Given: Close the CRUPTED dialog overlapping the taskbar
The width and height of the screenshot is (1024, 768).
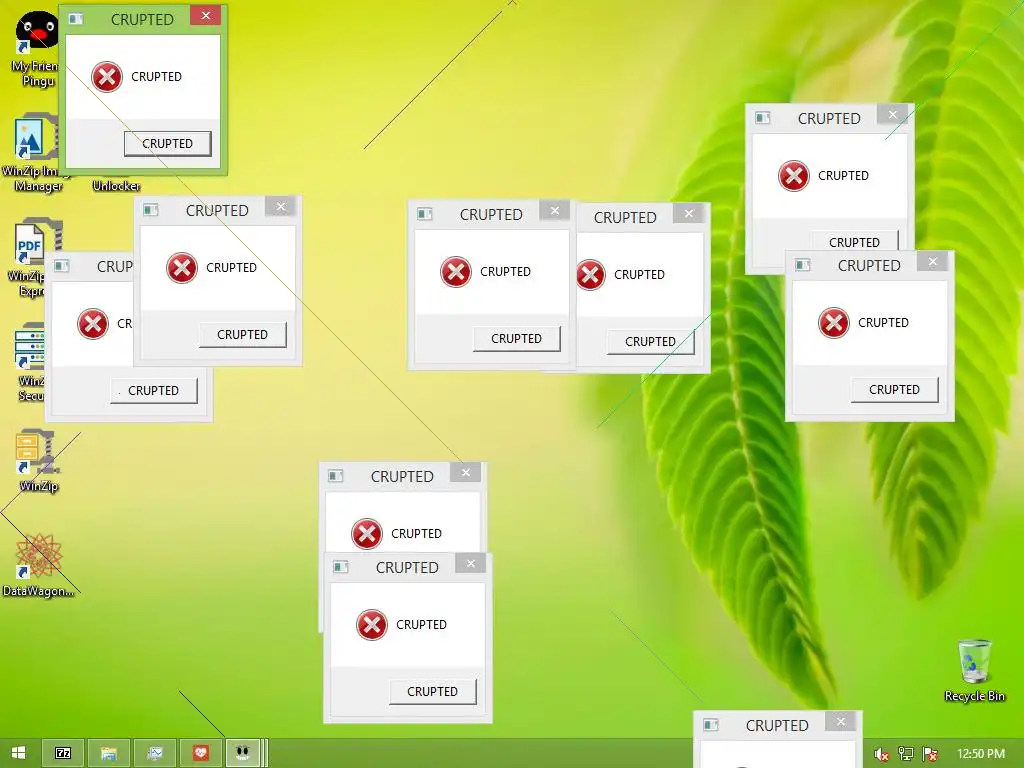Looking at the screenshot, I should pos(841,722).
